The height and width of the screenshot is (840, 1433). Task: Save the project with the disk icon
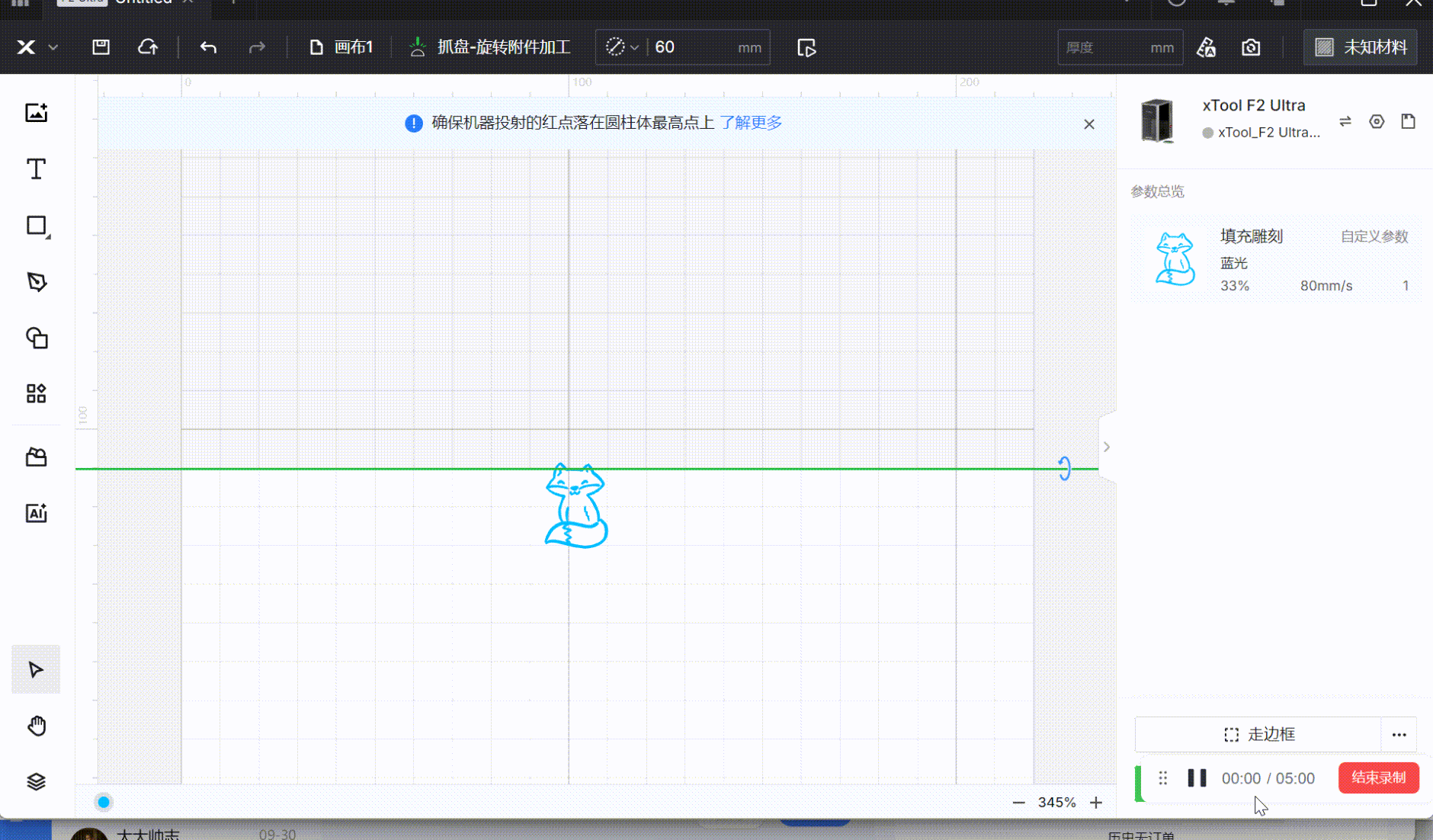coord(101,47)
